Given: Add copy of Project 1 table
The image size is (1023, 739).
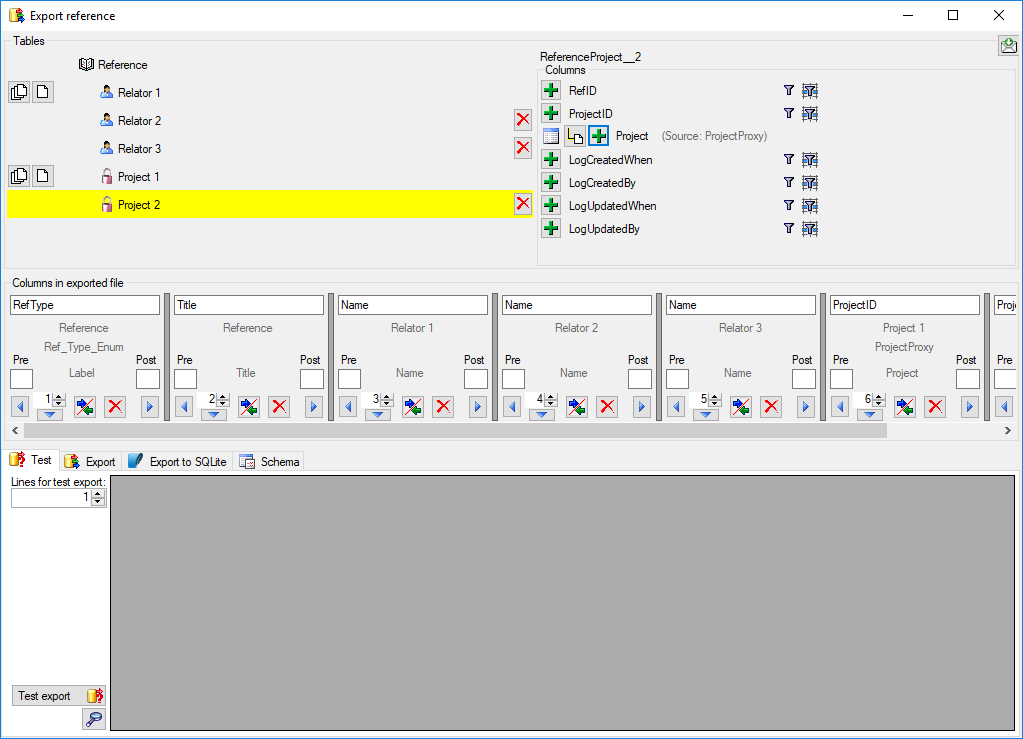Looking at the screenshot, I should pos(19,175).
